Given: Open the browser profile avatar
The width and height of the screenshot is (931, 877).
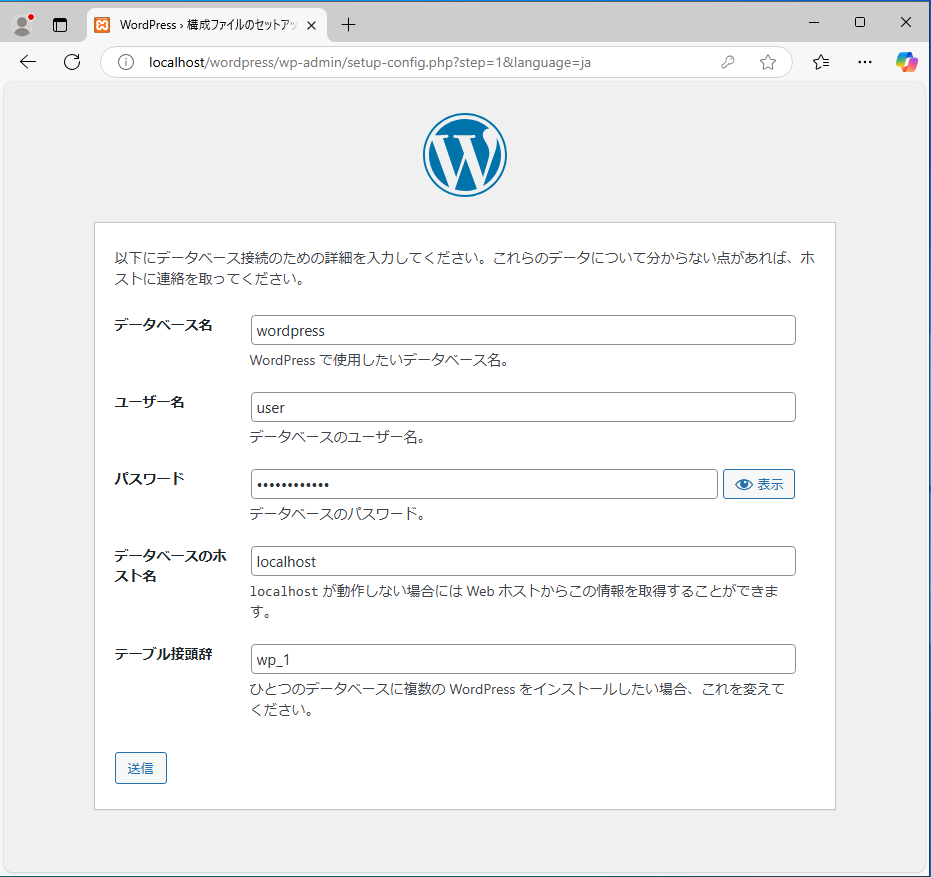Looking at the screenshot, I should 22,24.
